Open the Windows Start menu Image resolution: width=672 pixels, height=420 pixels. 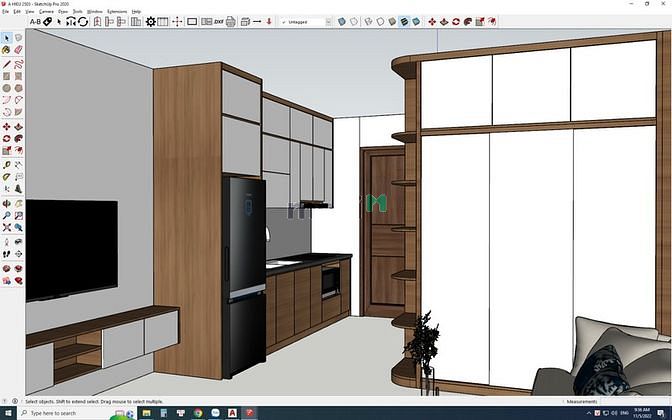[x=8, y=413]
